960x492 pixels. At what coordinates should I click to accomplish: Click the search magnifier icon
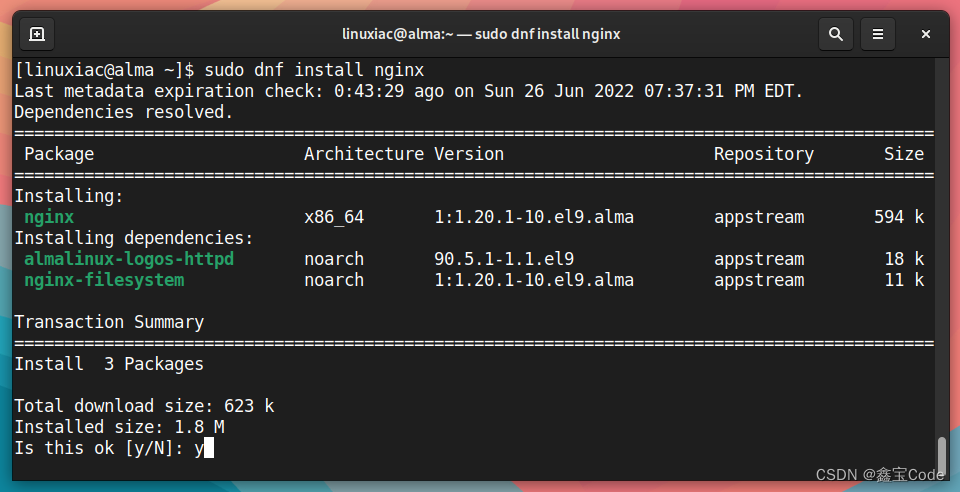coord(835,34)
